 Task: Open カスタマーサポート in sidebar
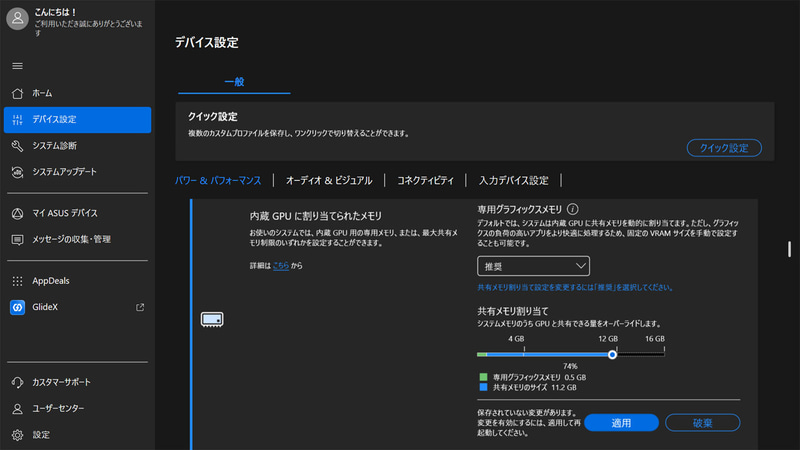coord(78,382)
